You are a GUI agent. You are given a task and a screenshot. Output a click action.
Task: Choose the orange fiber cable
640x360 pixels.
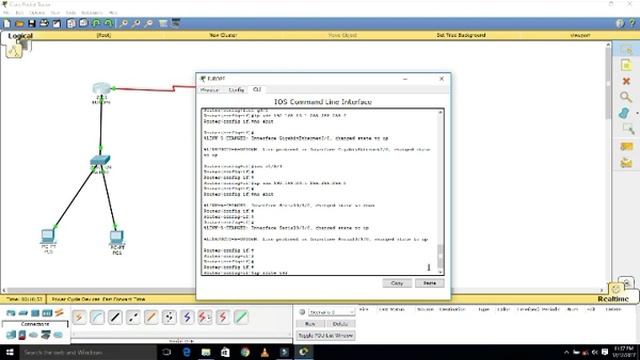151,317
